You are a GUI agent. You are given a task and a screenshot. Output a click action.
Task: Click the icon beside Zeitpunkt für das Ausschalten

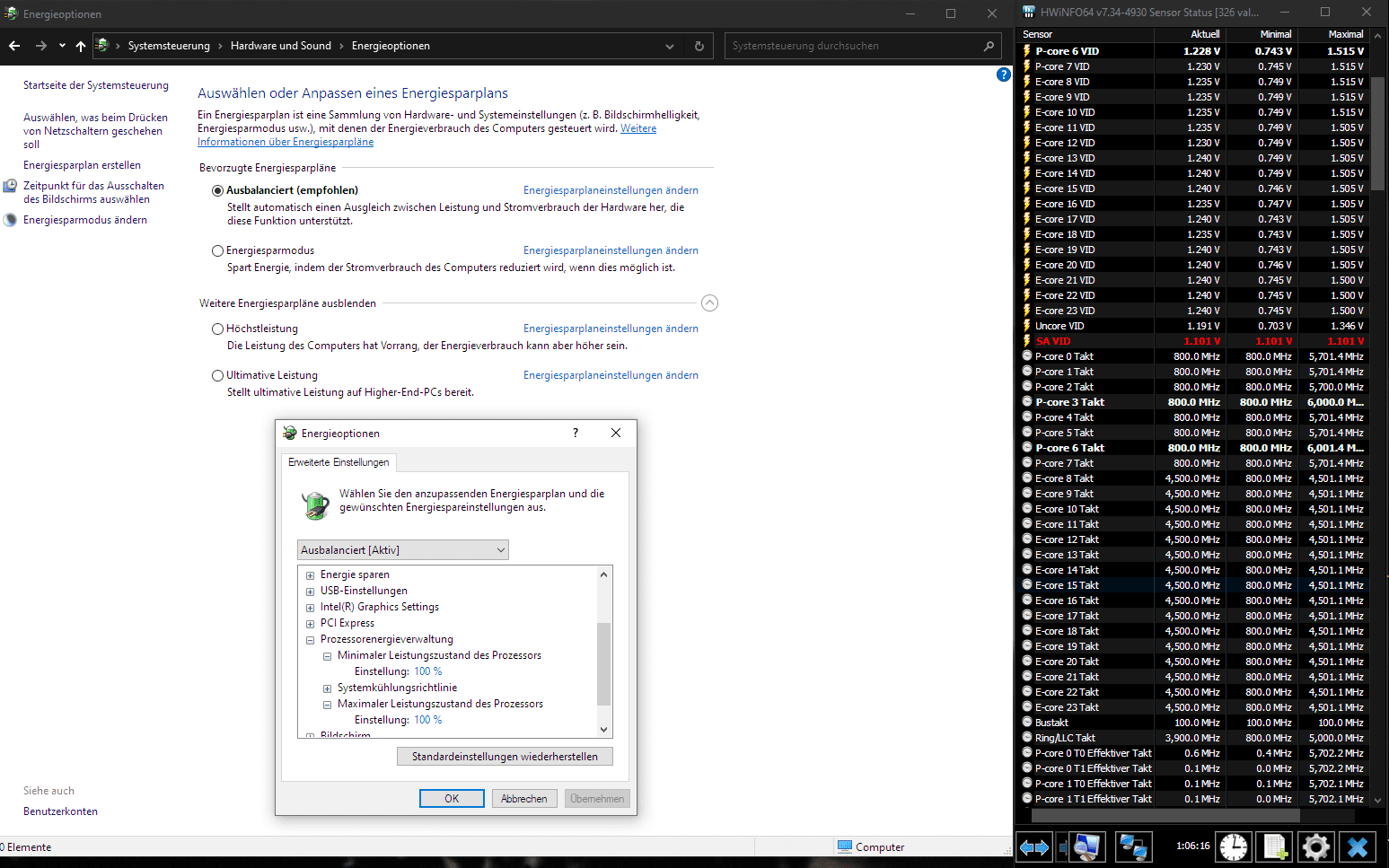10,186
